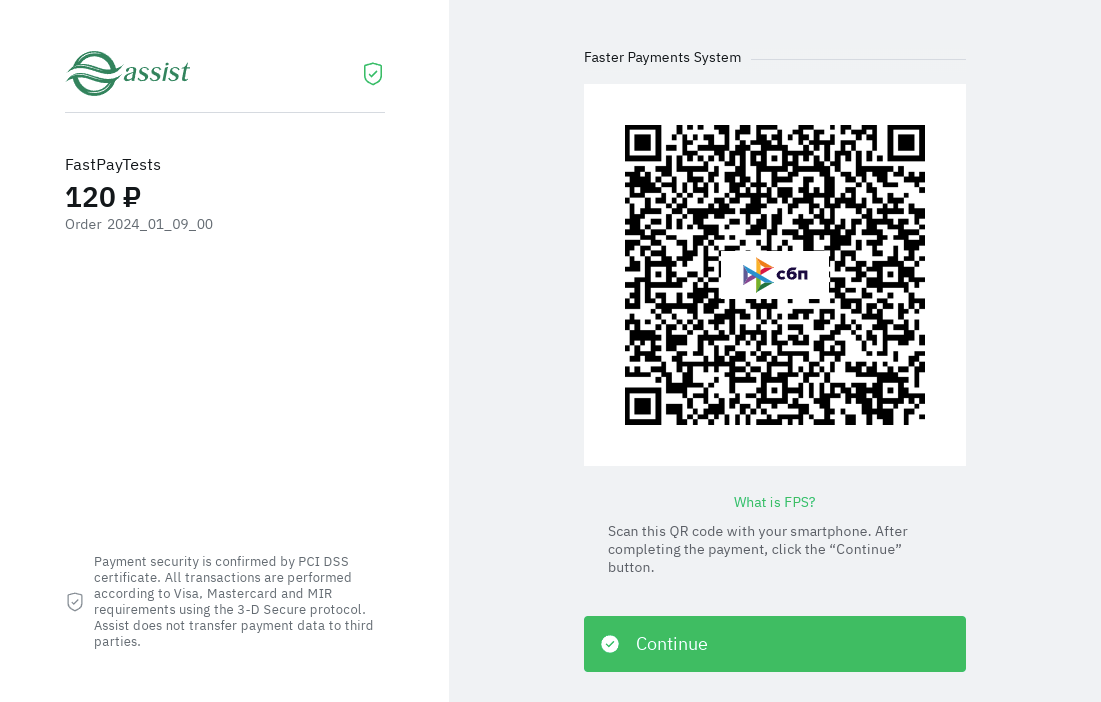Click the QR code's top-left finder square
Viewport: 1101px width, 702px height.
pyautogui.click(x=644, y=144)
